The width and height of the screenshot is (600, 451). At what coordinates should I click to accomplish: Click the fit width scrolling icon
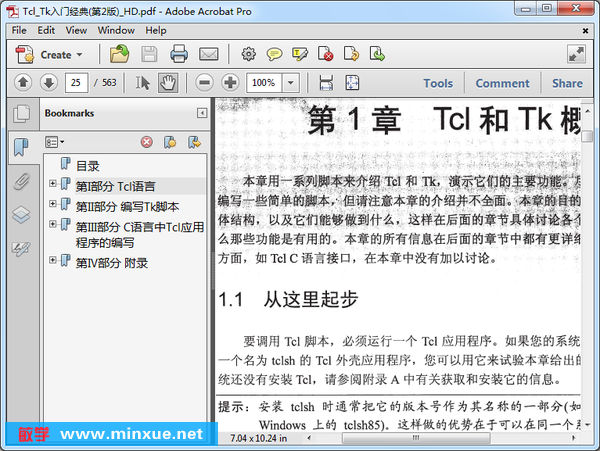(x=326, y=83)
